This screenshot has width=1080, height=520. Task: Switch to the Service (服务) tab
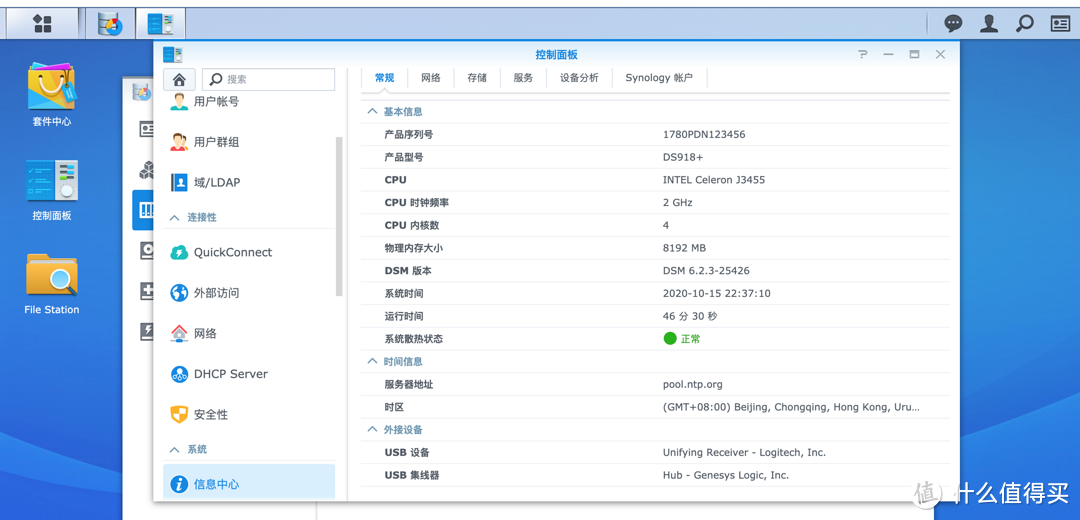coord(523,78)
